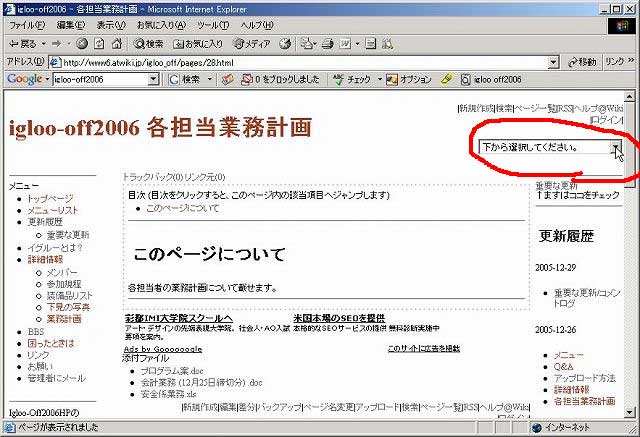Click the Google logo on the Google toolbar
This screenshot has width=640, height=437.
click(24, 79)
